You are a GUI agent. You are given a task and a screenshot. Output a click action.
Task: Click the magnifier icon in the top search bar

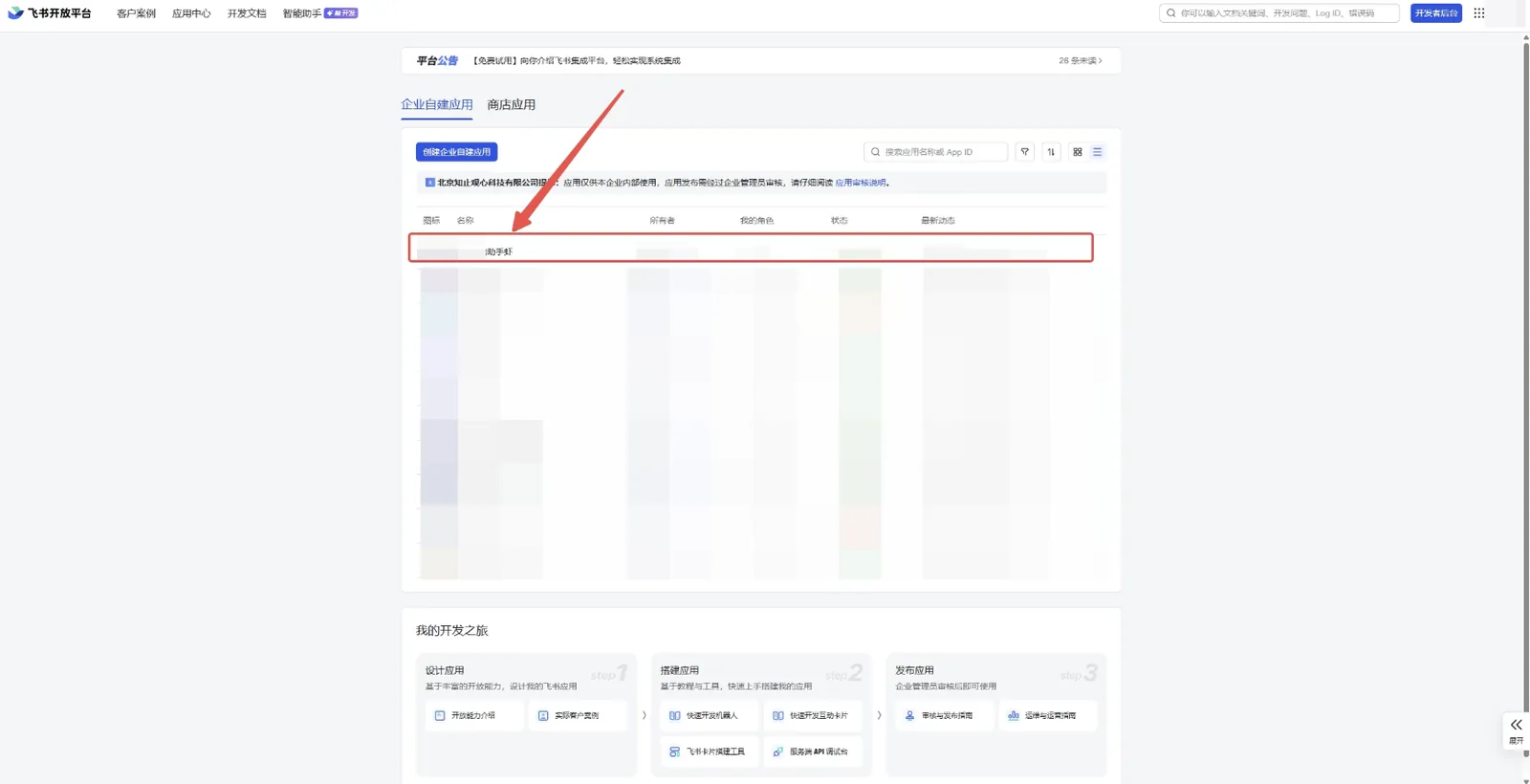1171,13
